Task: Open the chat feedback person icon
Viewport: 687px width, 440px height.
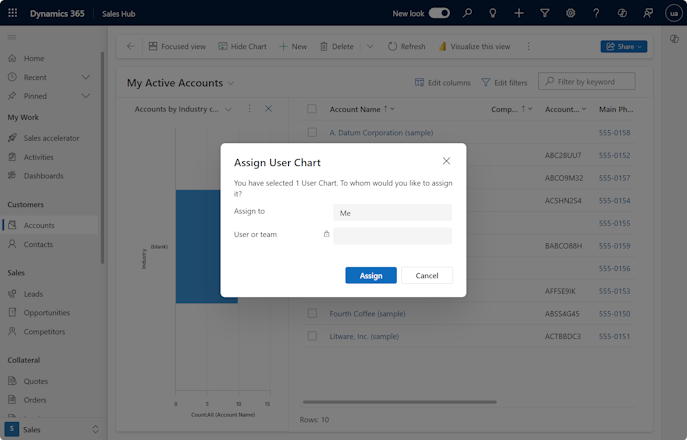Action: pyautogui.click(x=648, y=13)
